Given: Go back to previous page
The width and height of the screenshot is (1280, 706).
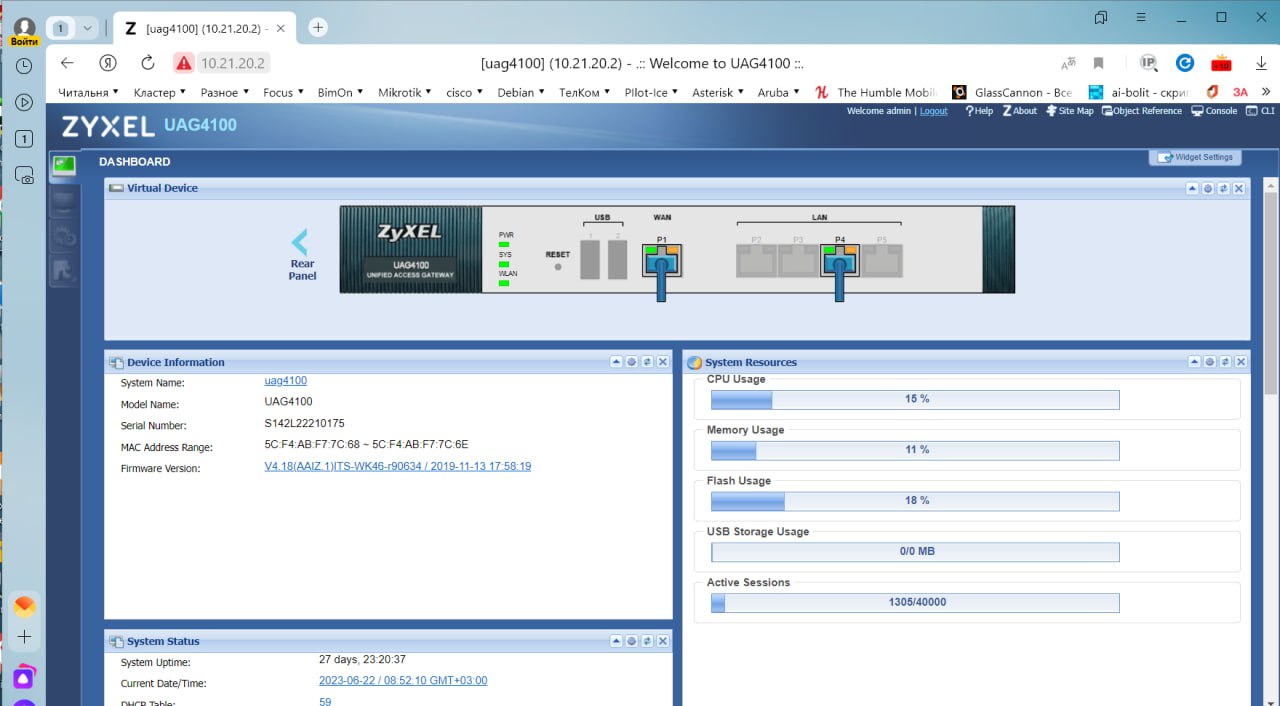Looking at the screenshot, I should [x=67, y=63].
